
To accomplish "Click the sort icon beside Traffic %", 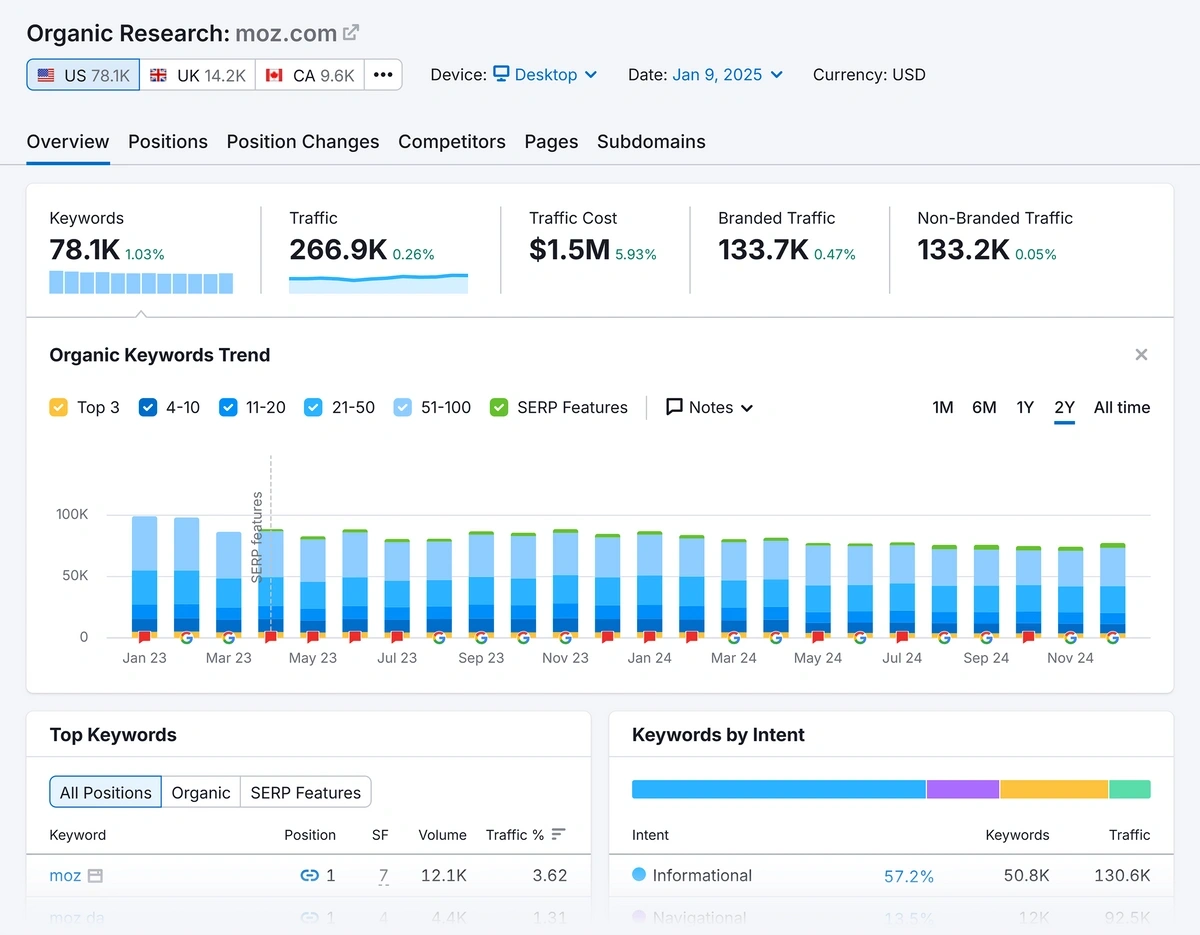I will click(558, 834).
